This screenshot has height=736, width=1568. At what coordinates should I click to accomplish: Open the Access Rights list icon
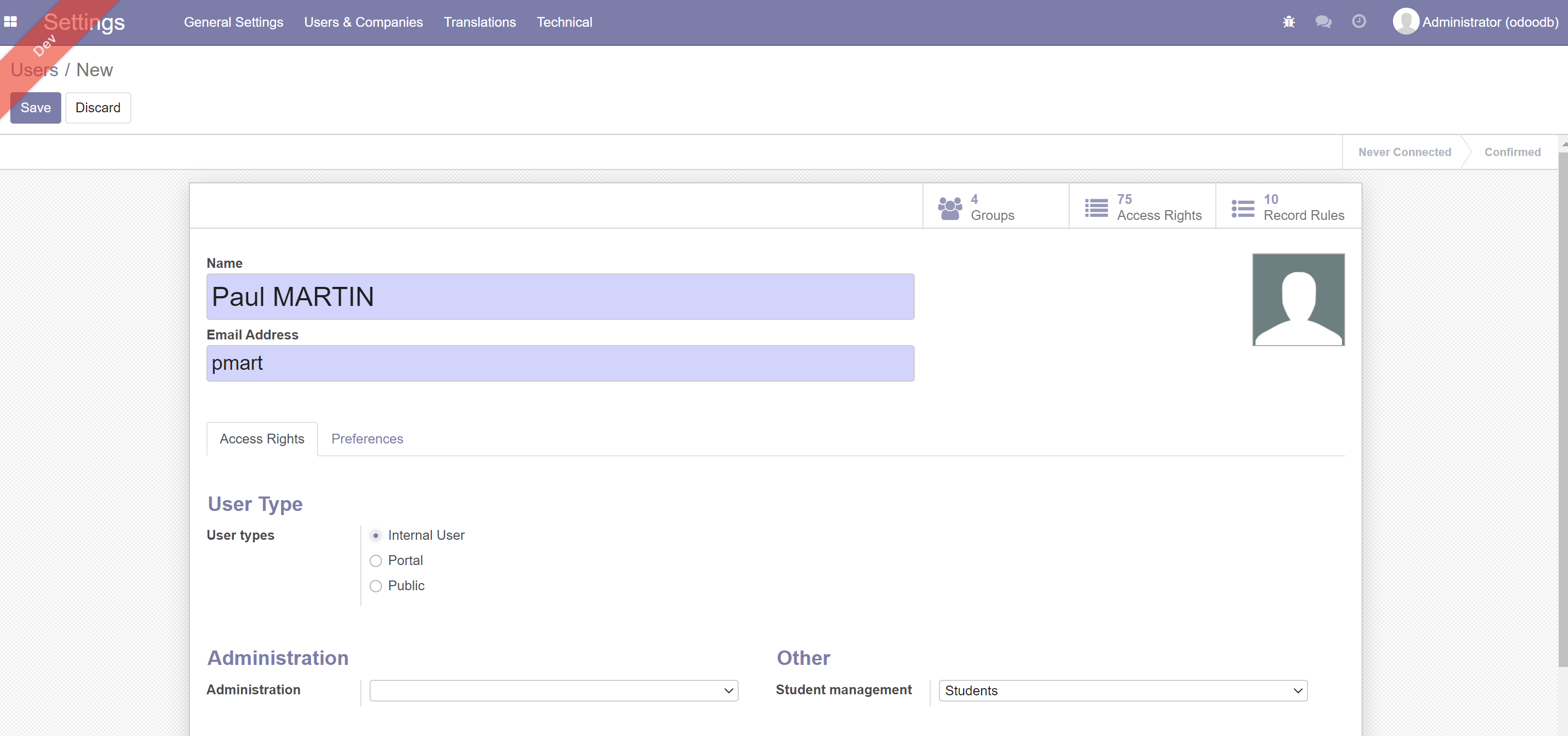[1096, 208]
